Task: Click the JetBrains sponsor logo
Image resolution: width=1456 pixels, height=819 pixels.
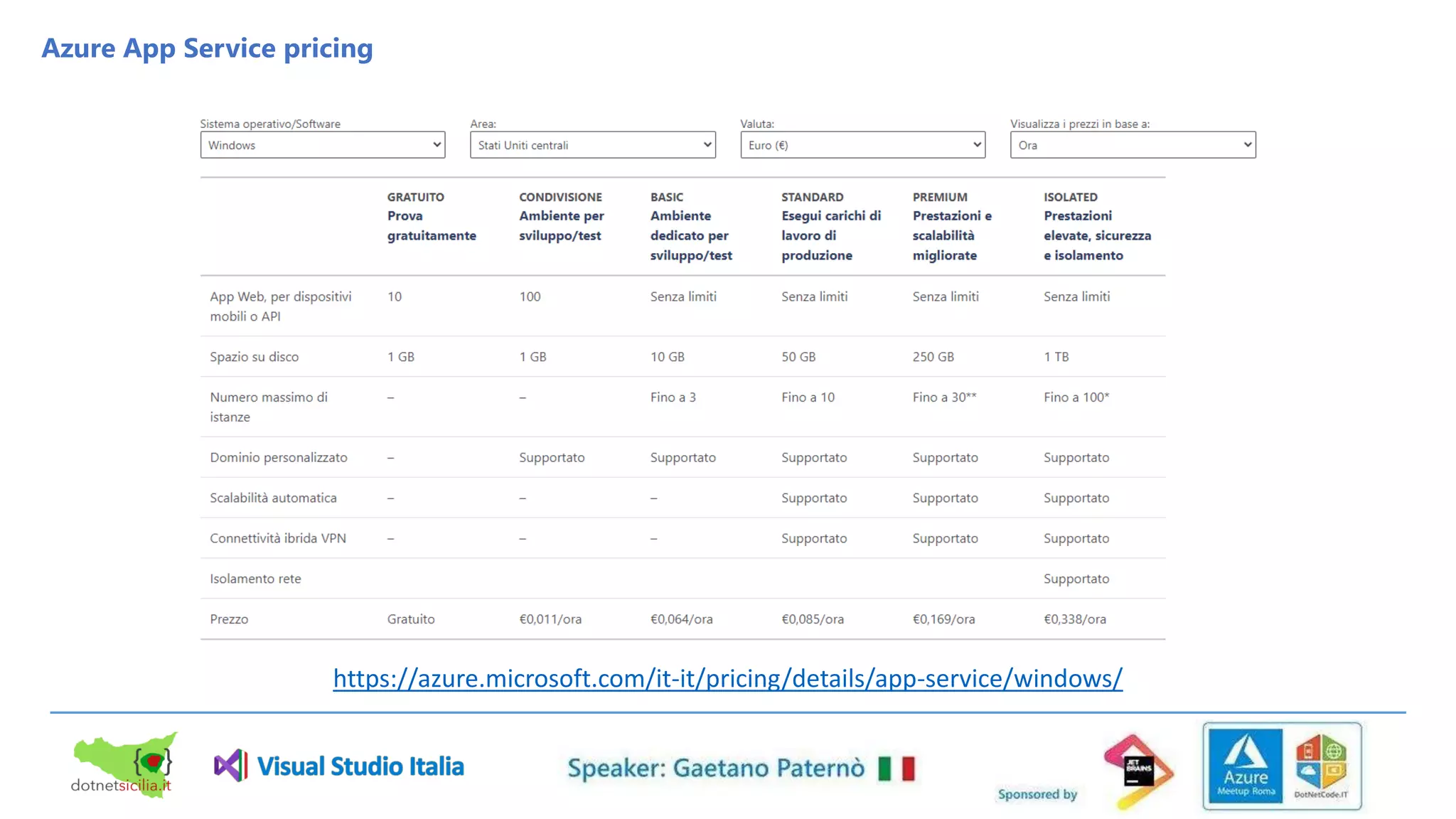Action: click(1137, 771)
